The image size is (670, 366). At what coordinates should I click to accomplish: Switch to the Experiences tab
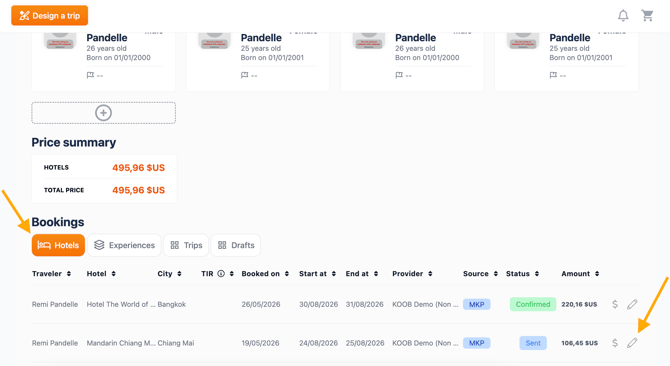[x=124, y=245]
